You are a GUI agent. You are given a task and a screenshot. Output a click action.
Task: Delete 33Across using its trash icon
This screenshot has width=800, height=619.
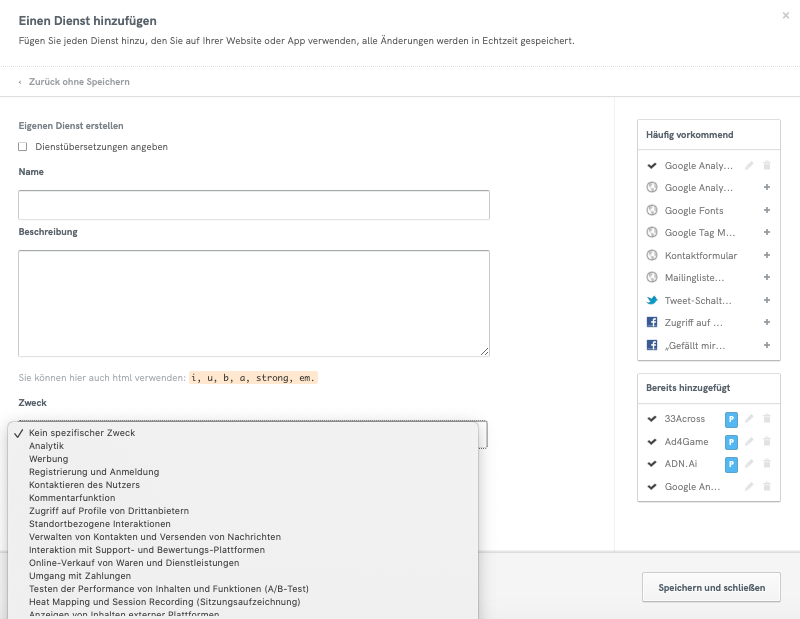766,419
